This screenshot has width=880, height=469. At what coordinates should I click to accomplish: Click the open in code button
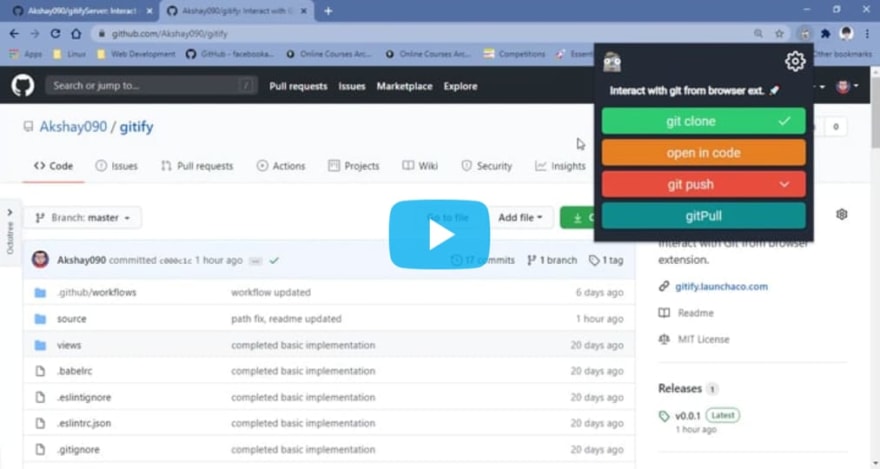click(x=703, y=153)
